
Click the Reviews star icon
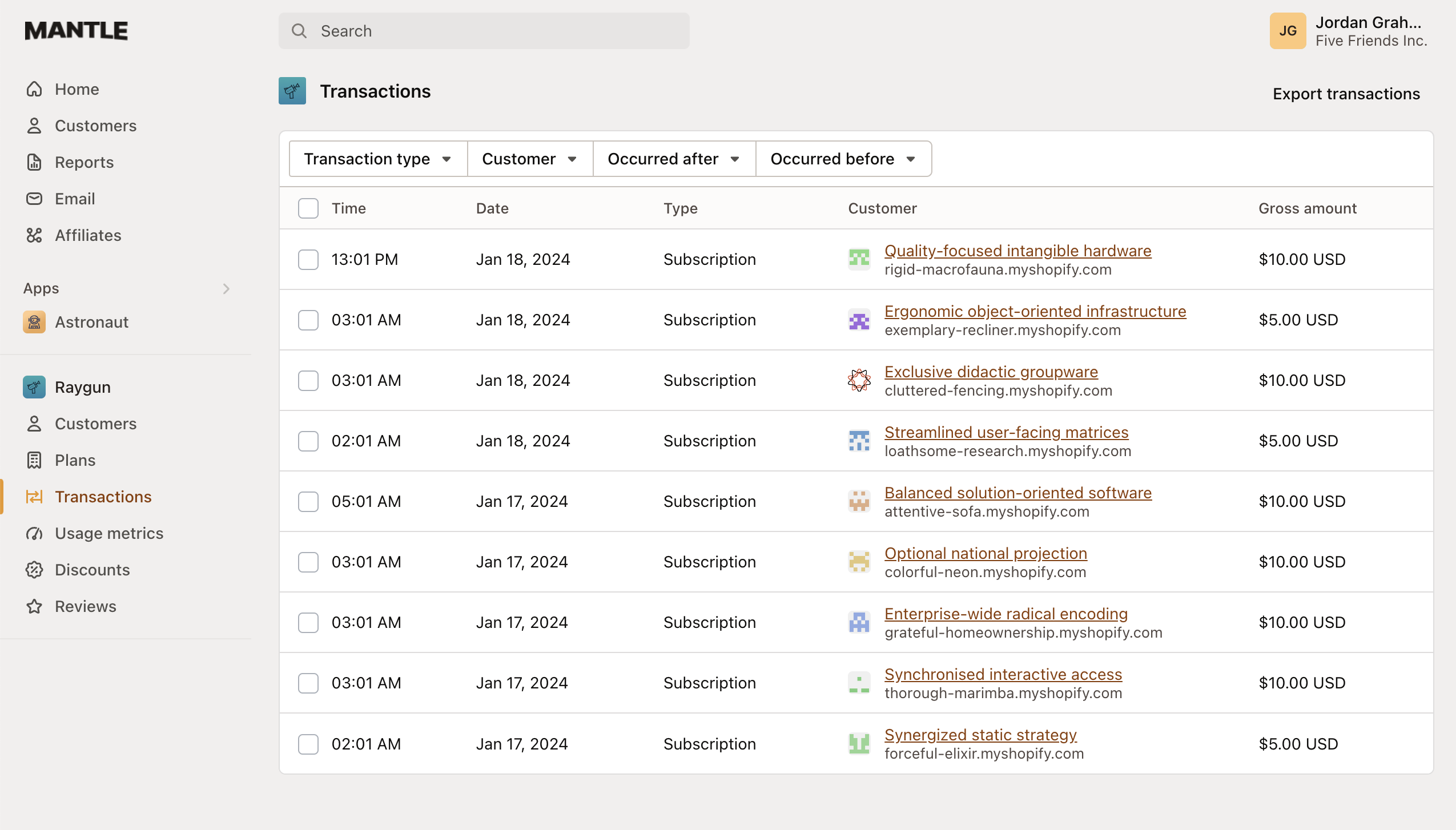pos(34,606)
